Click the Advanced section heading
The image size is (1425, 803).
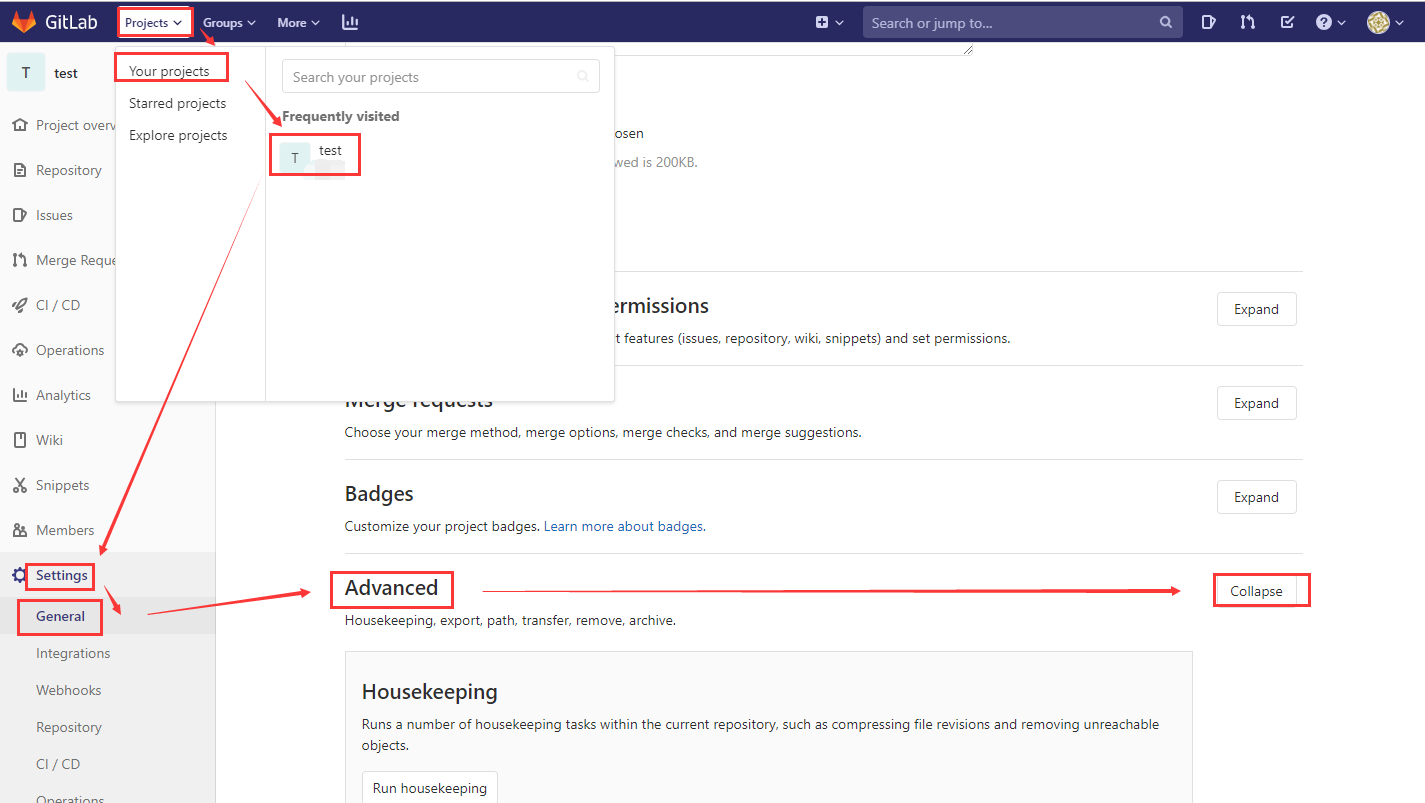click(391, 588)
